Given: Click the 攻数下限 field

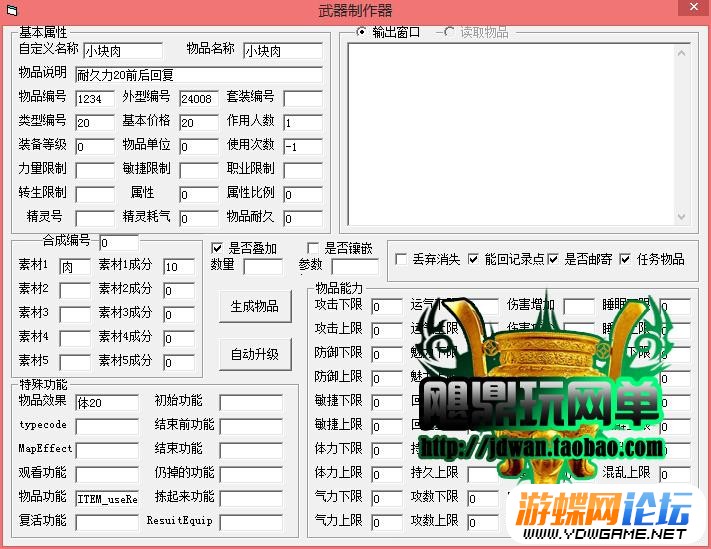Looking at the screenshot, I should [x=483, y=499].
